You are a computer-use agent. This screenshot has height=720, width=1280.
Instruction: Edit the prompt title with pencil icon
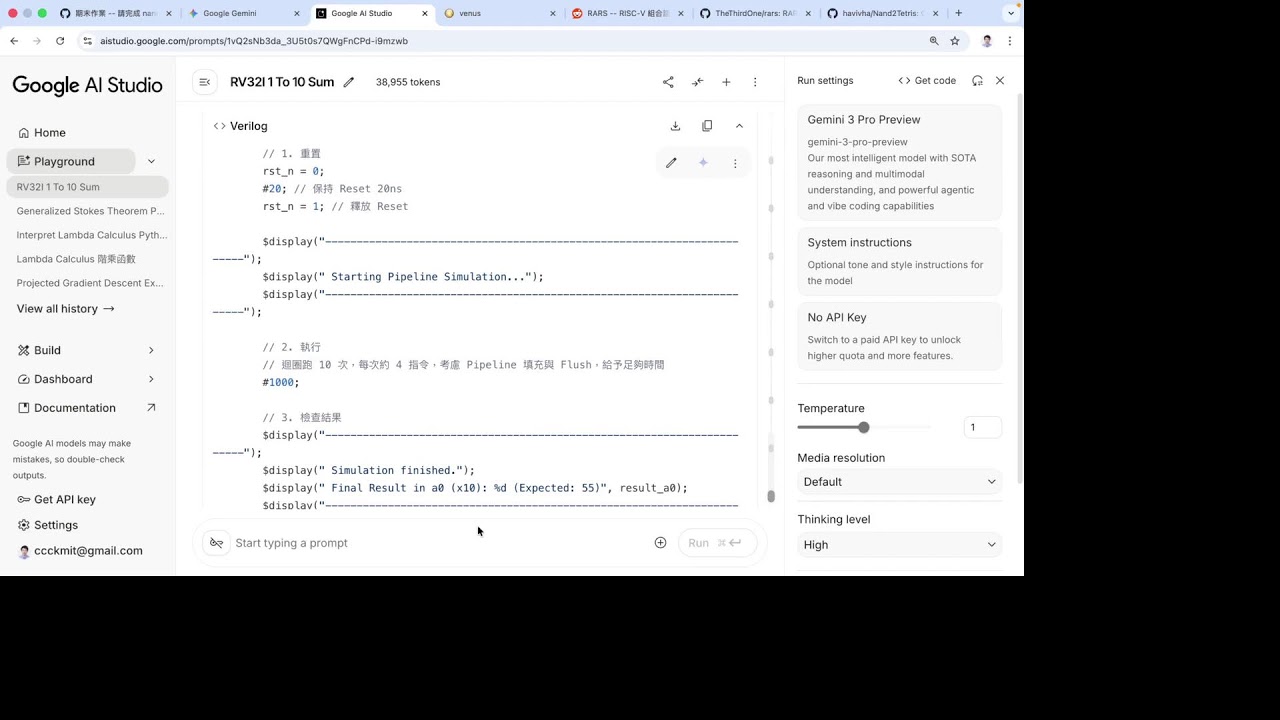349,82
